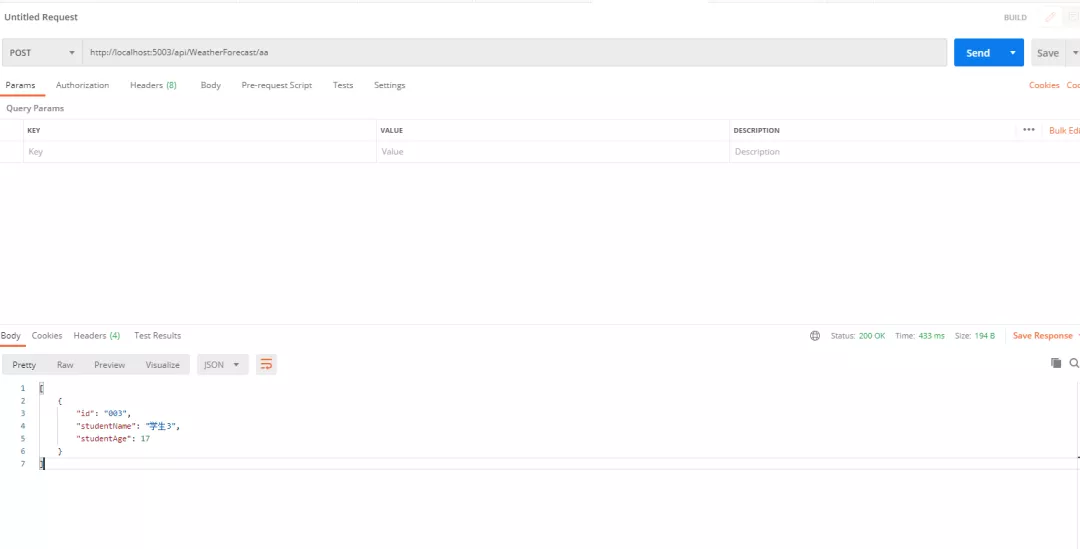This screenshot has width=1080, height=549.
Task: Search the response with magnifier icon
Action: click(x=1074, y=363)
